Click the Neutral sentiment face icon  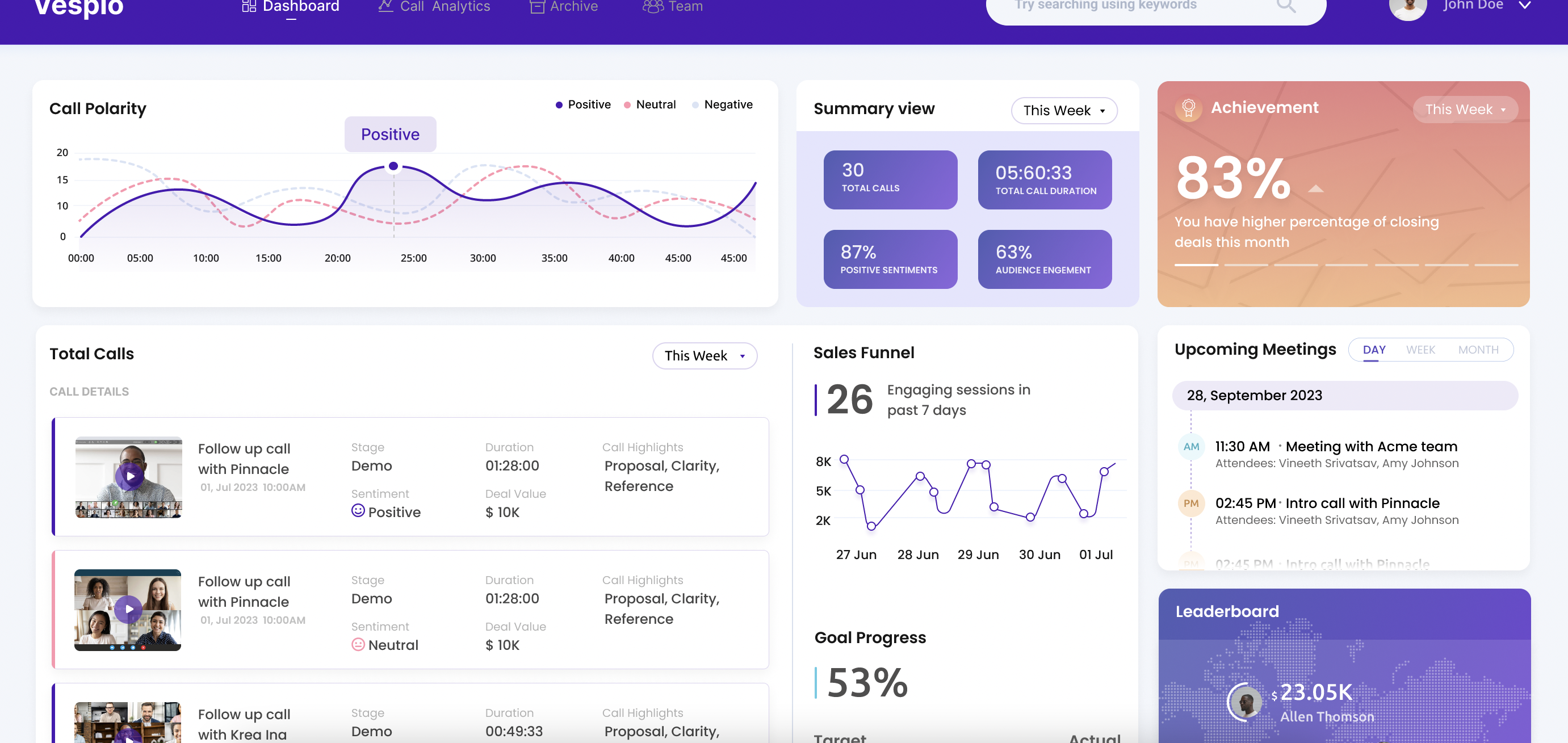[x=358, y=644]
